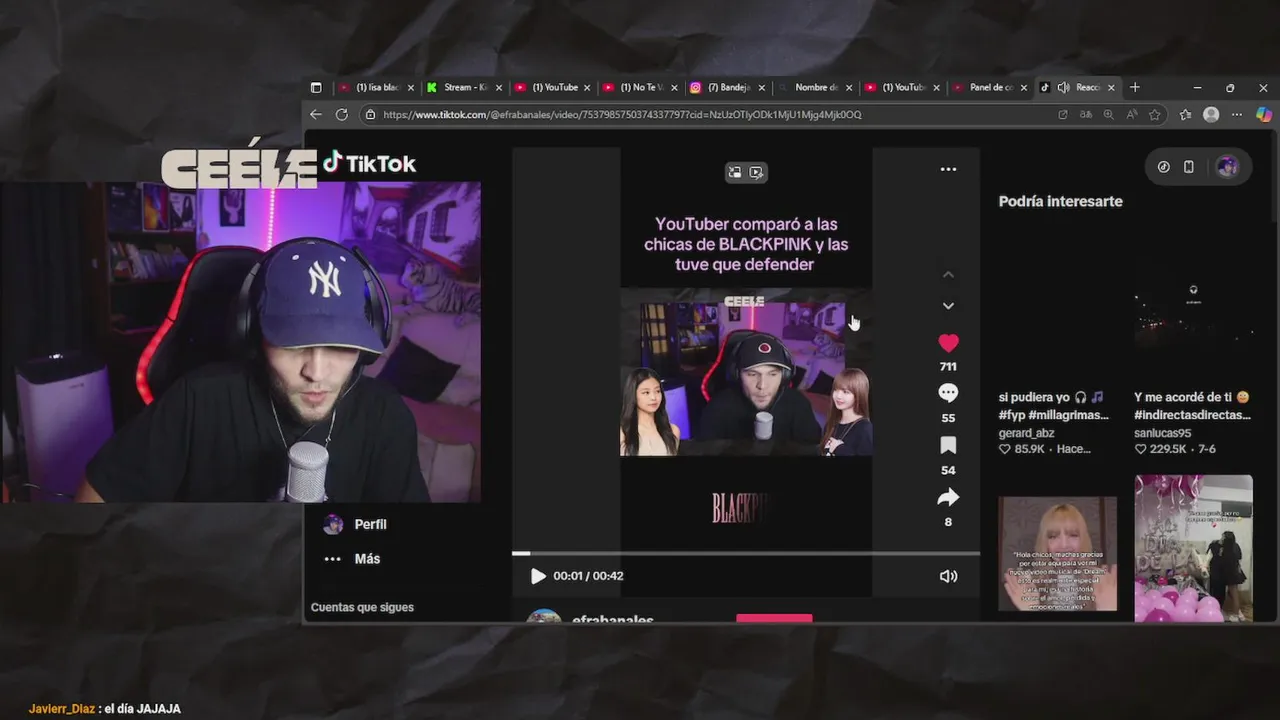Screen dimensions: 1280x720
Task: Open tab actions menu icon
Action: pos(316,87)
